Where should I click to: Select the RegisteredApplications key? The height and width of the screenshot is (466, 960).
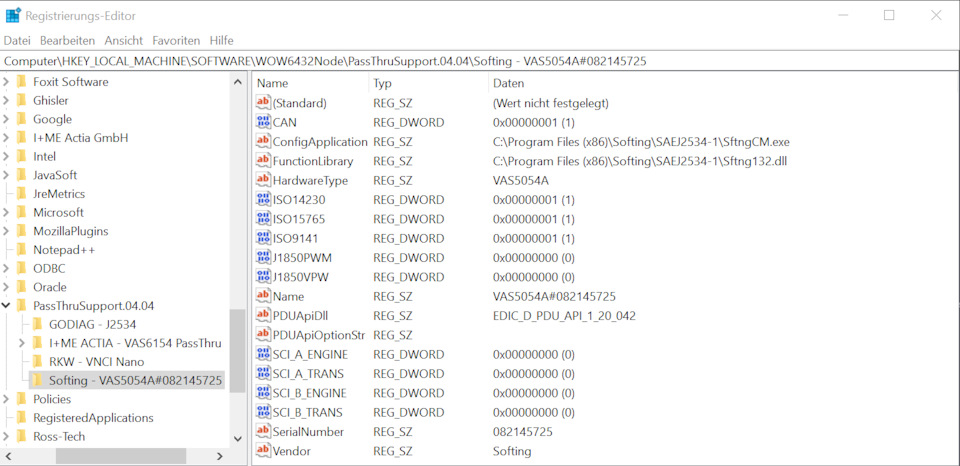93,418
